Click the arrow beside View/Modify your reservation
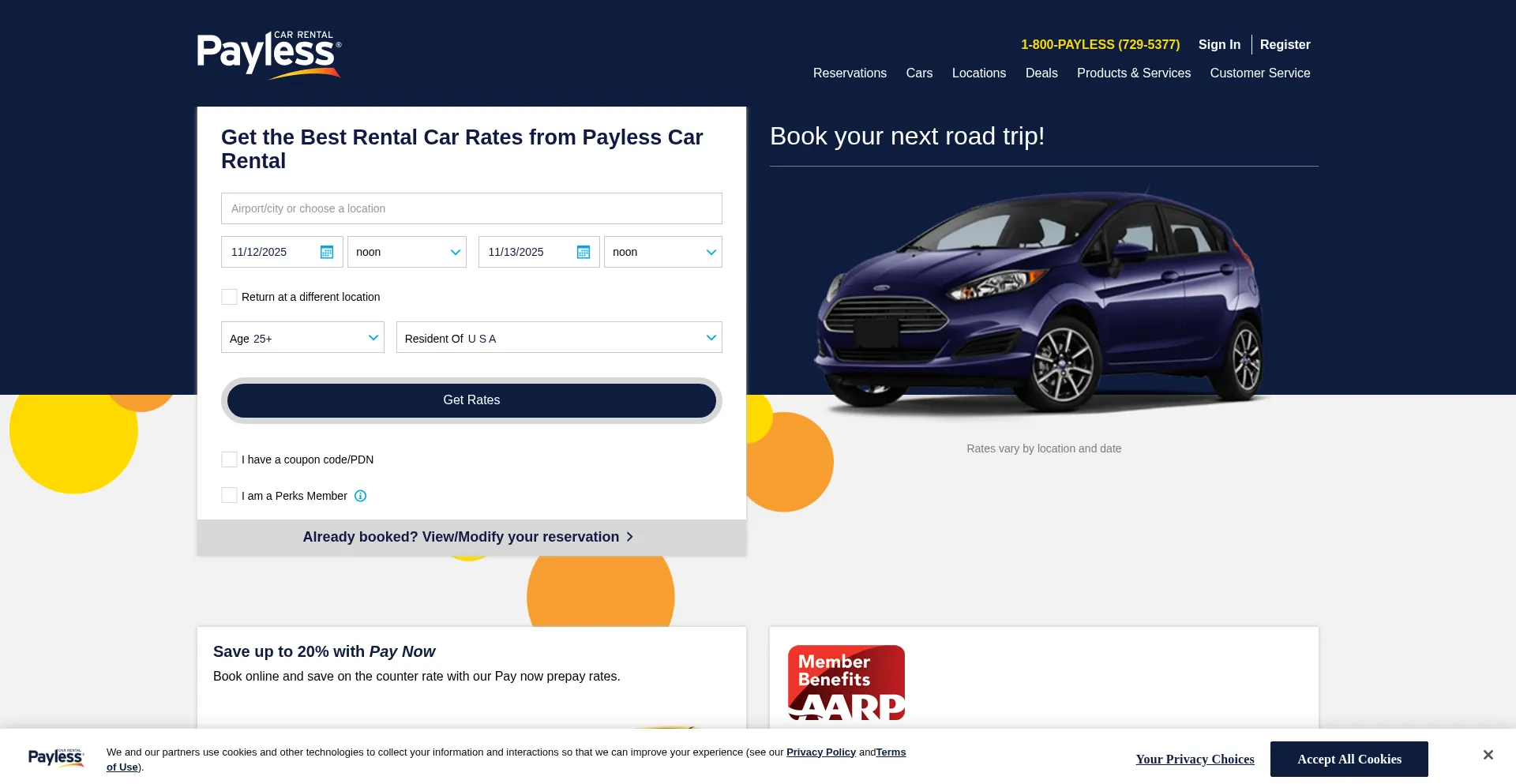This screenshot has height=784, width=1516. coord(629,537)
